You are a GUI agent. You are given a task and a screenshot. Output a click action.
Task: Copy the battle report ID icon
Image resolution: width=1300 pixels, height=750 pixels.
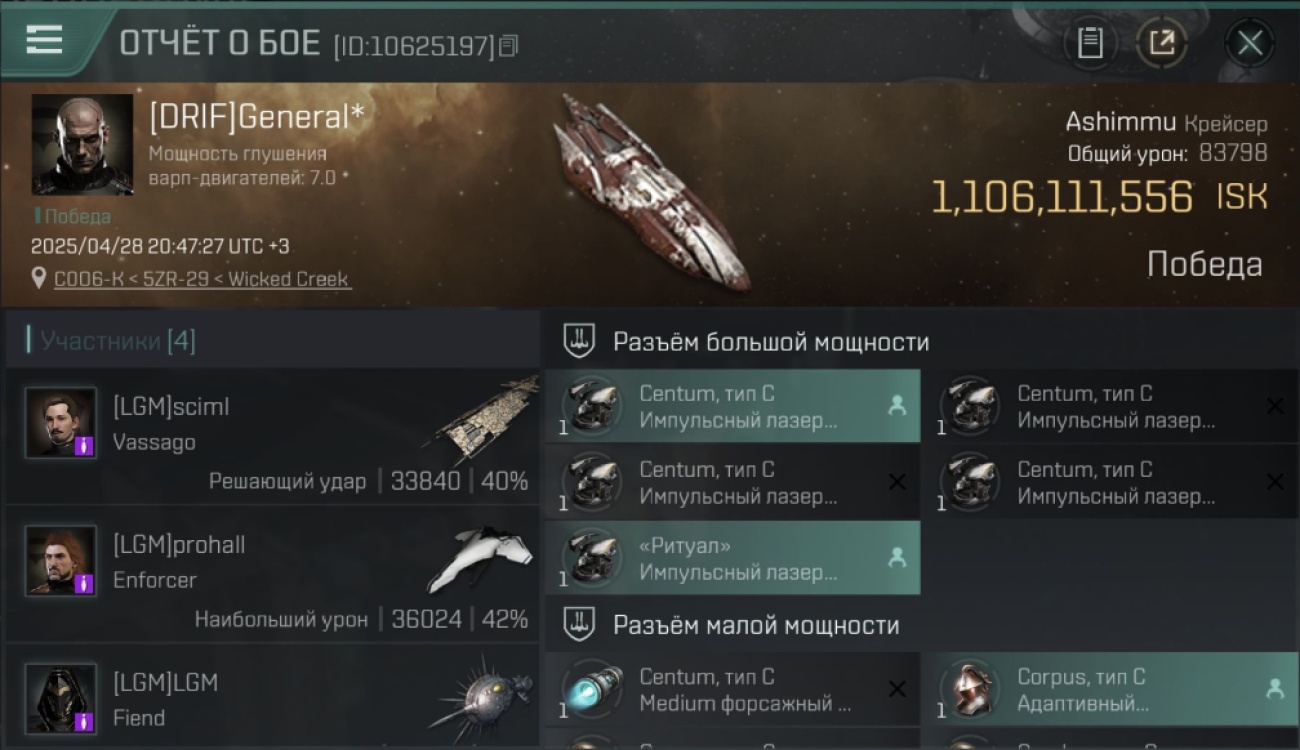click(x=509, y=45)
